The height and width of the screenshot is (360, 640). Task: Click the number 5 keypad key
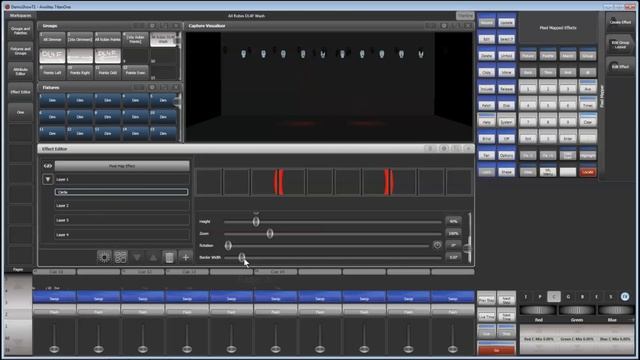(x=548, y=105)
